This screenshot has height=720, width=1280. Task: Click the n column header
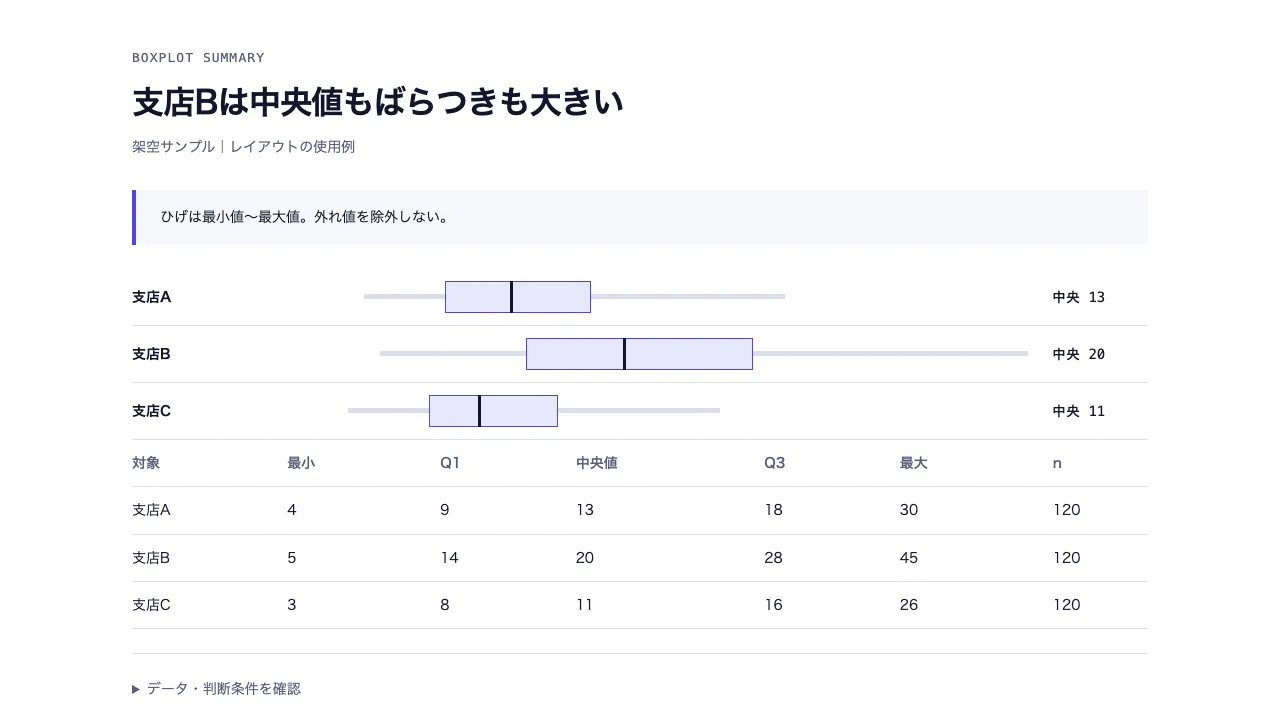[1057, 463]
